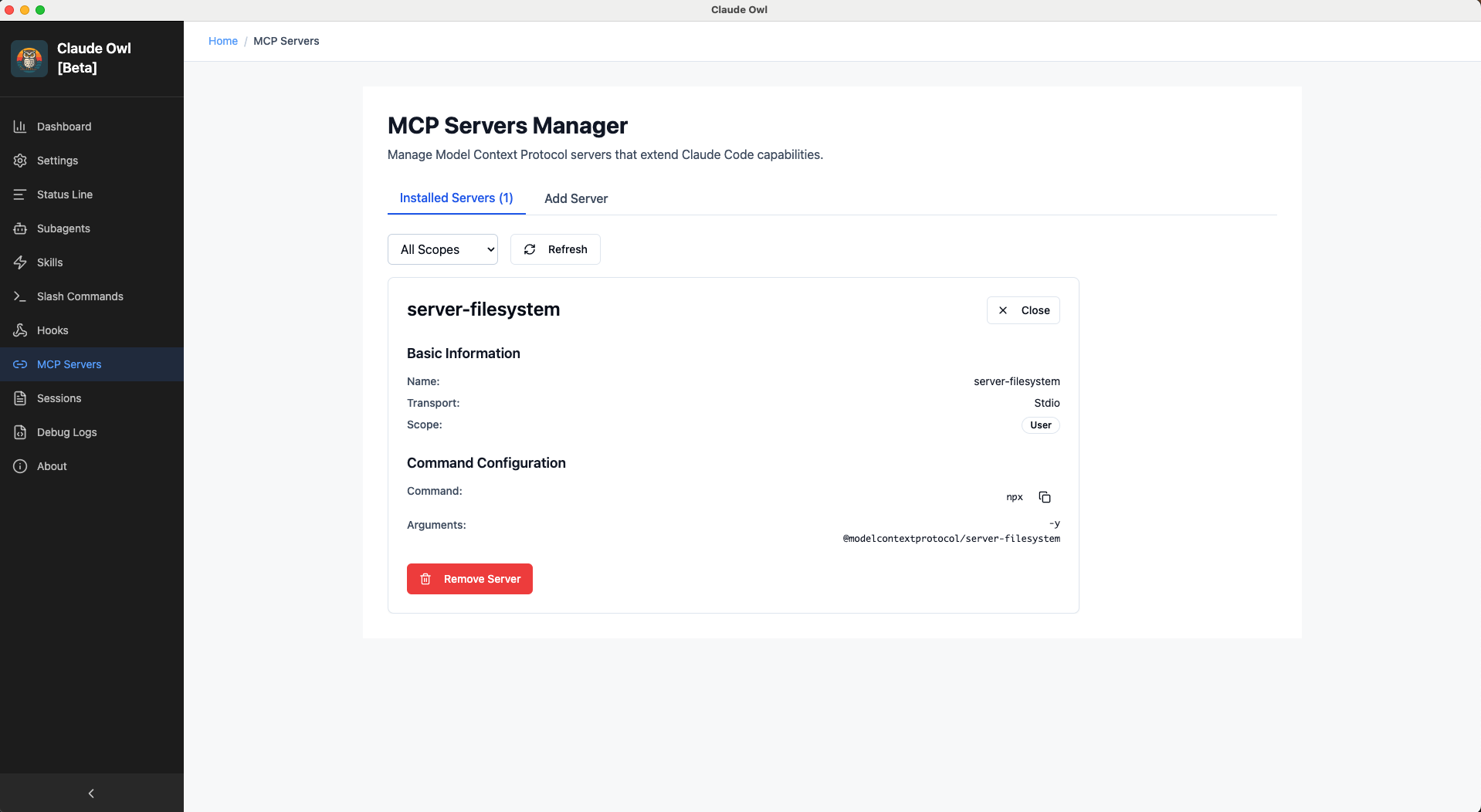Click the User scope badge
1481x812 pixels.
[x=1040, y=425]
